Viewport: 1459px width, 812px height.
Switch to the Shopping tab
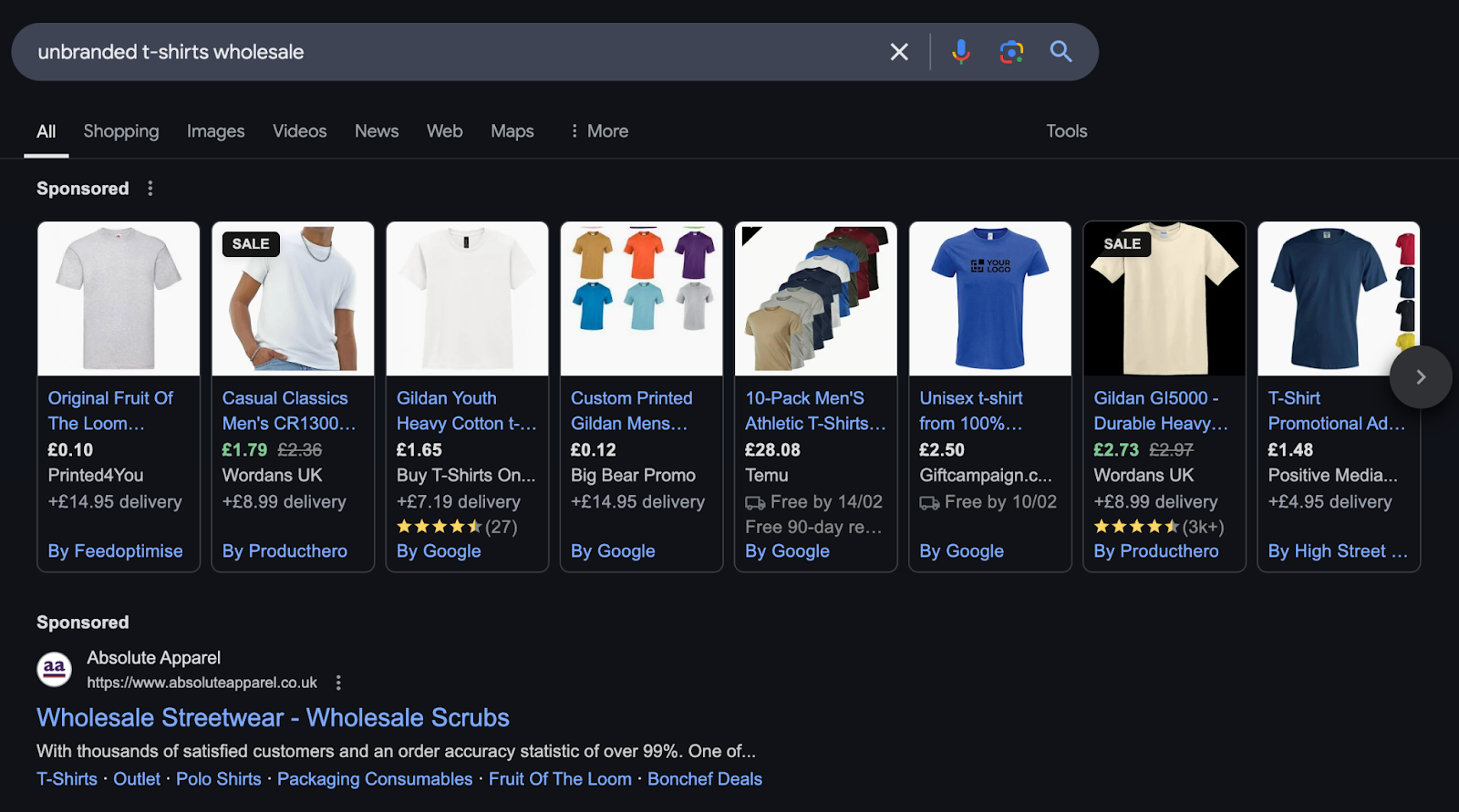coord(121,131)
